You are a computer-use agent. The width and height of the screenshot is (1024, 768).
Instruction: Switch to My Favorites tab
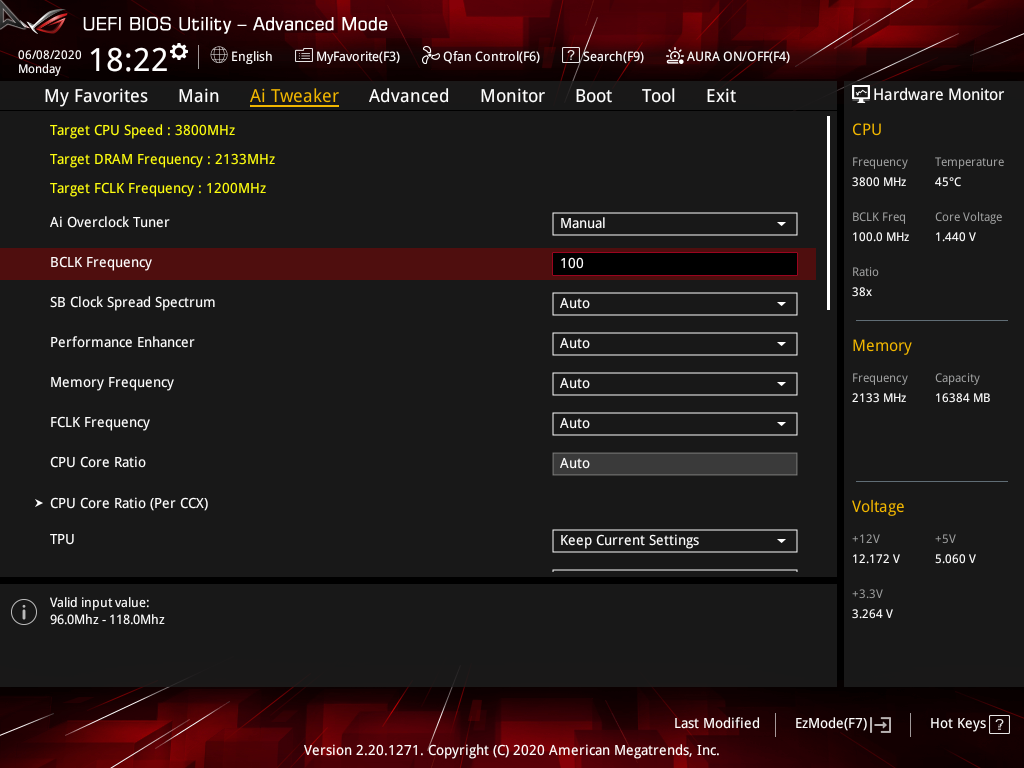click(96, 96)
